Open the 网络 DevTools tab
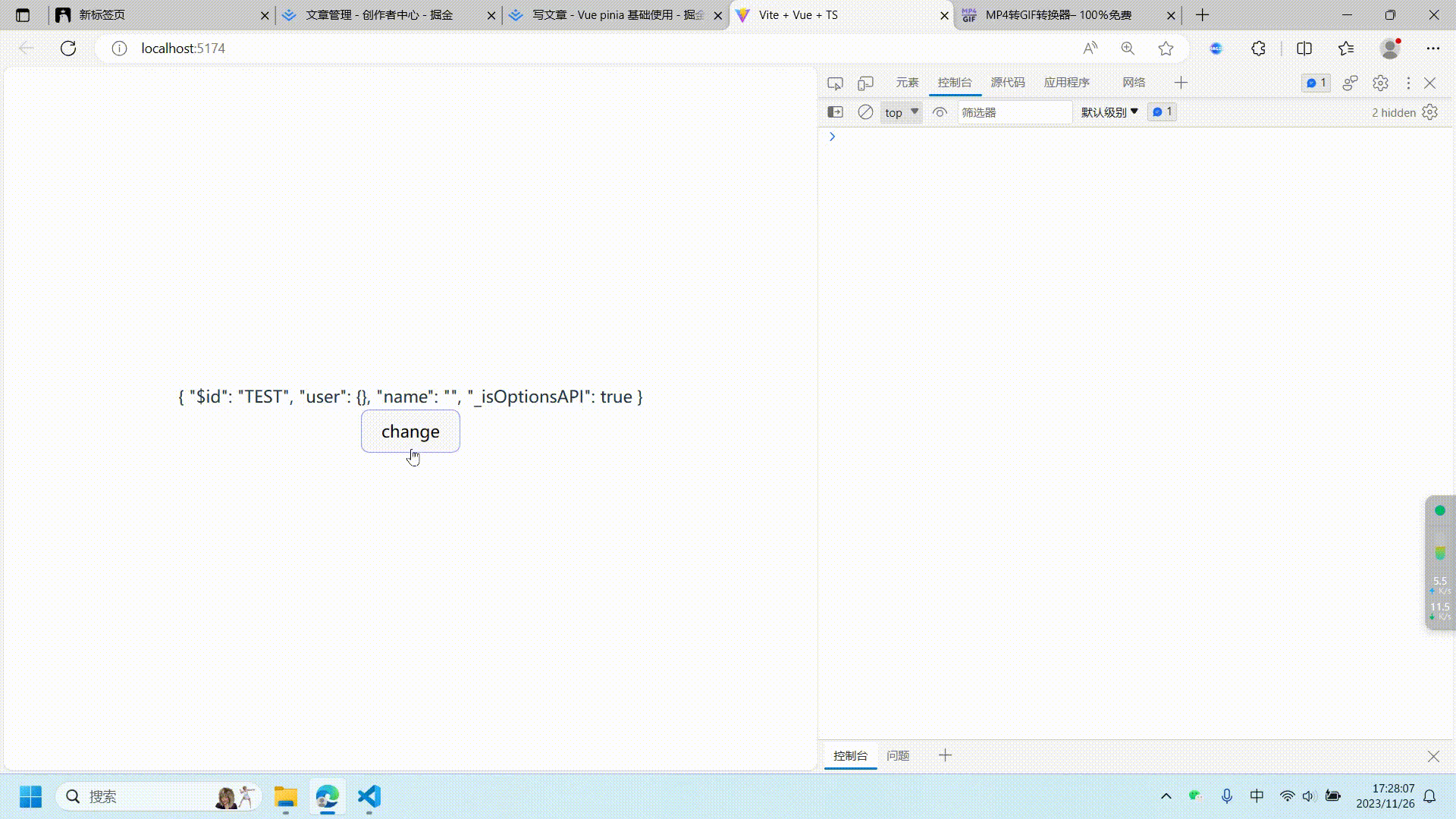1456x819 pixels. pyautogui.click(x=1134, y=83)
